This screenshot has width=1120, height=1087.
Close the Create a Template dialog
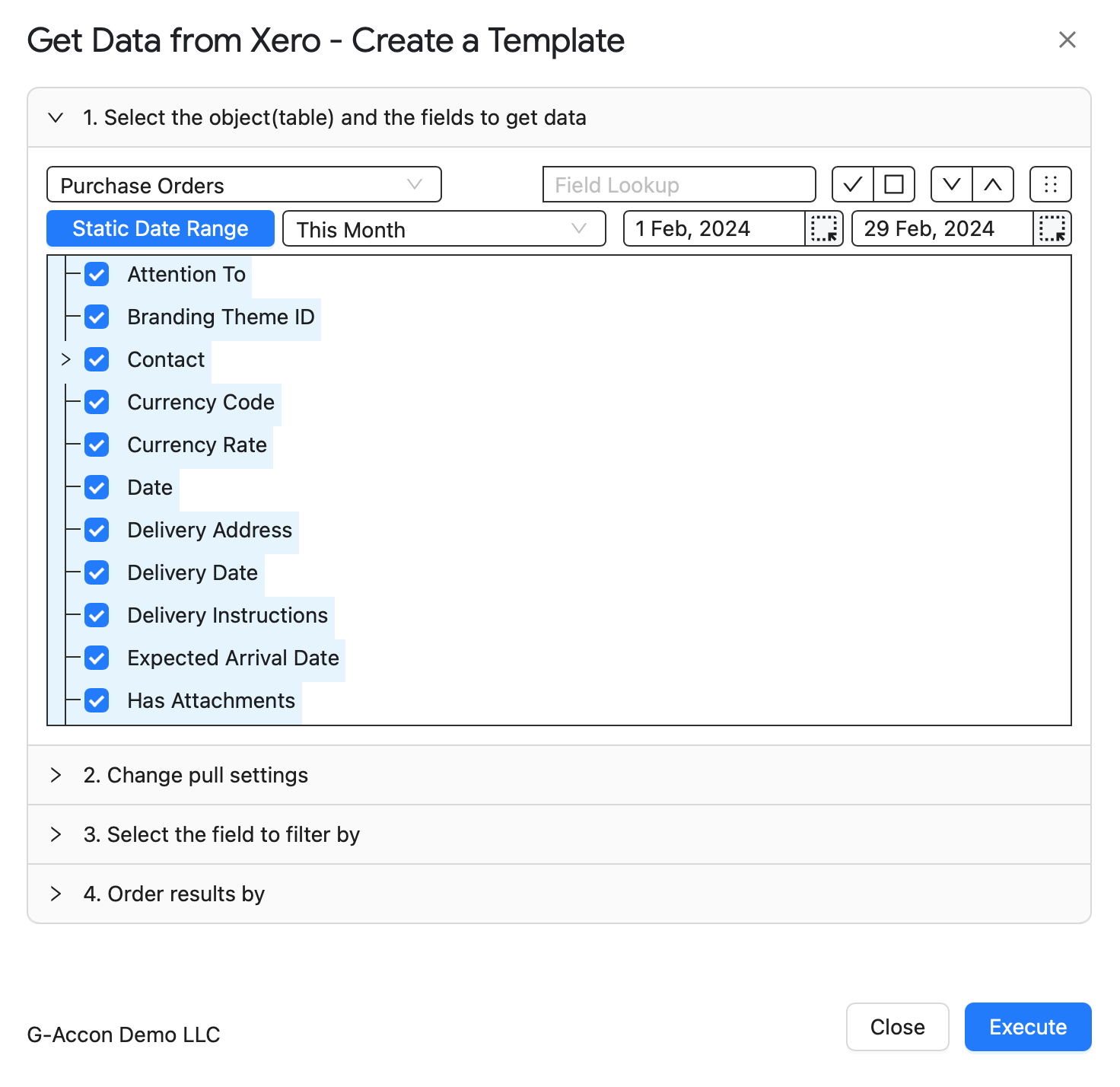coord(1067,40)
